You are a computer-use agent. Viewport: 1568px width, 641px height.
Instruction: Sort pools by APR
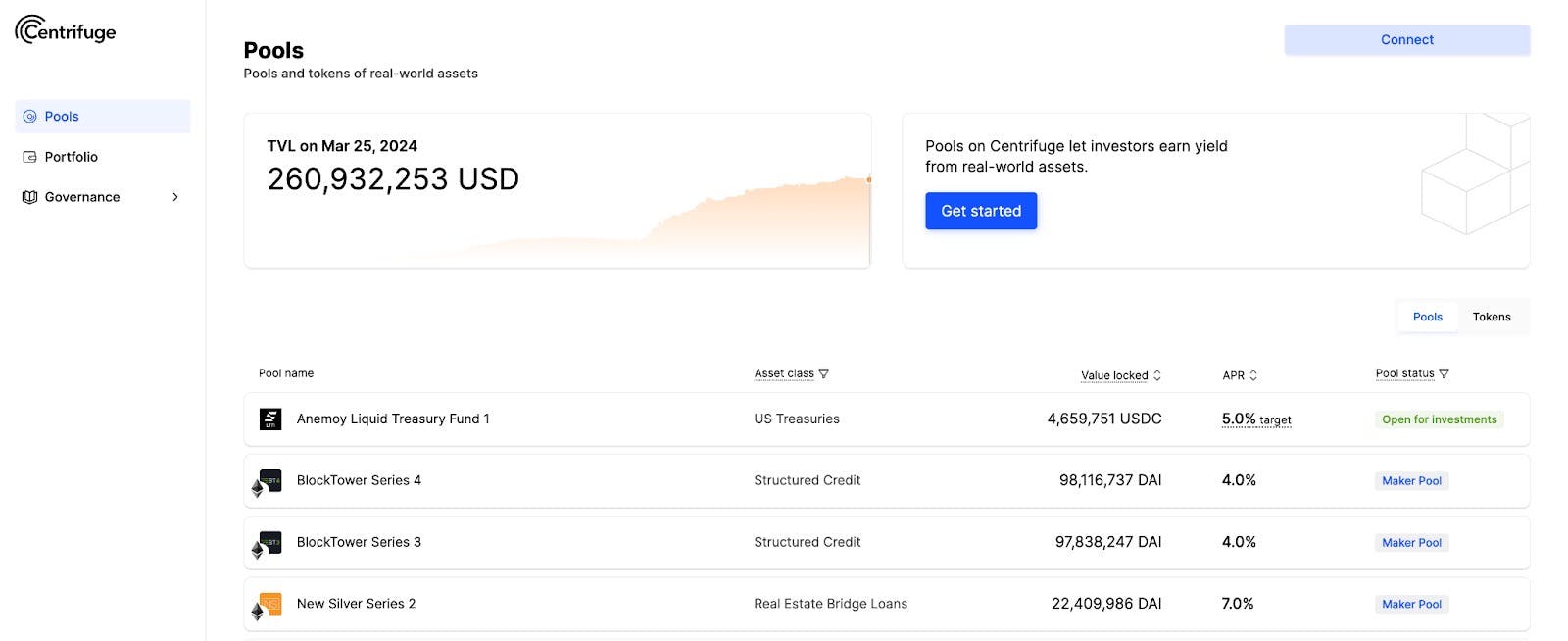click(x=1253, y=375)
